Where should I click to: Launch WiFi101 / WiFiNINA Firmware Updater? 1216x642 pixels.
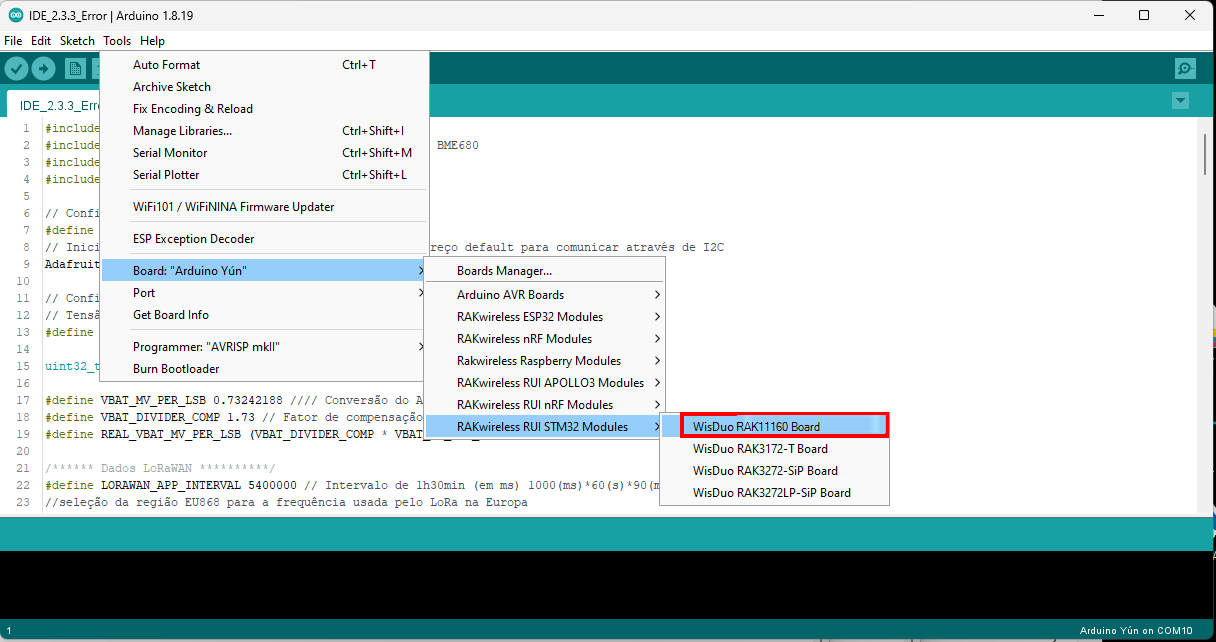pyautogui.click(x=265, y=207)
